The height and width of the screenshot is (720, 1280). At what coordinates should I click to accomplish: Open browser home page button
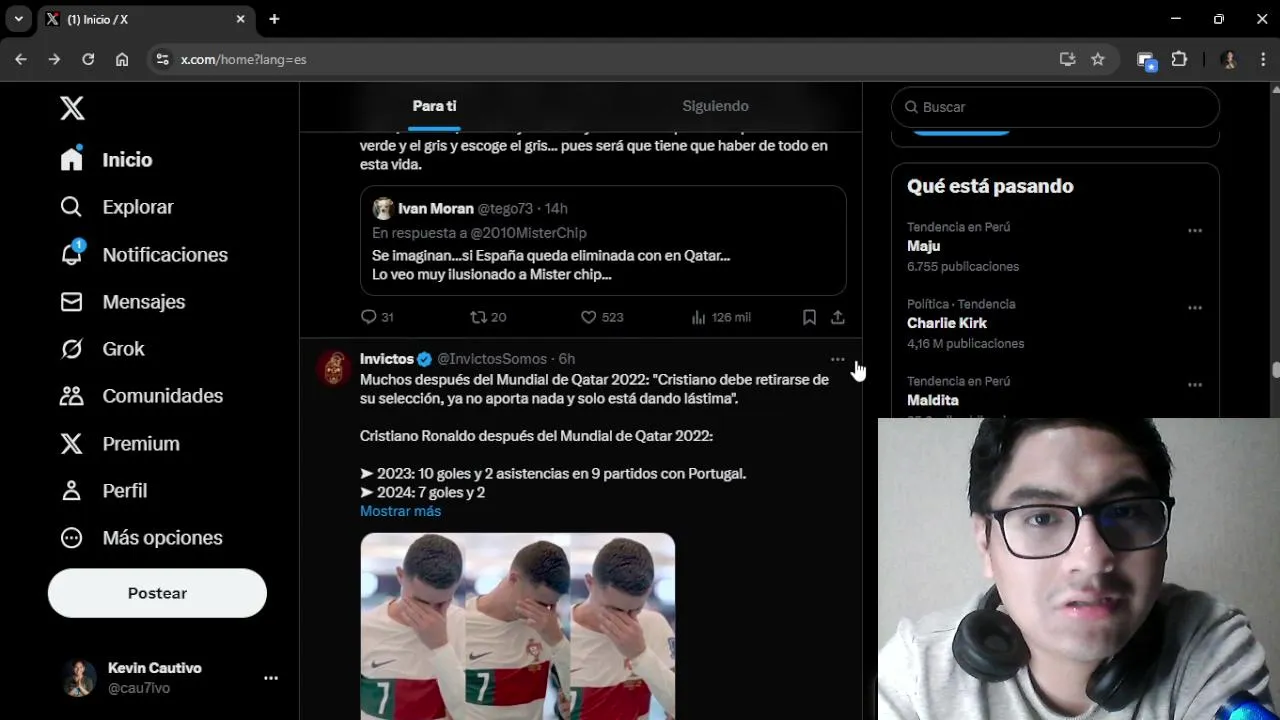click(122, 59)
